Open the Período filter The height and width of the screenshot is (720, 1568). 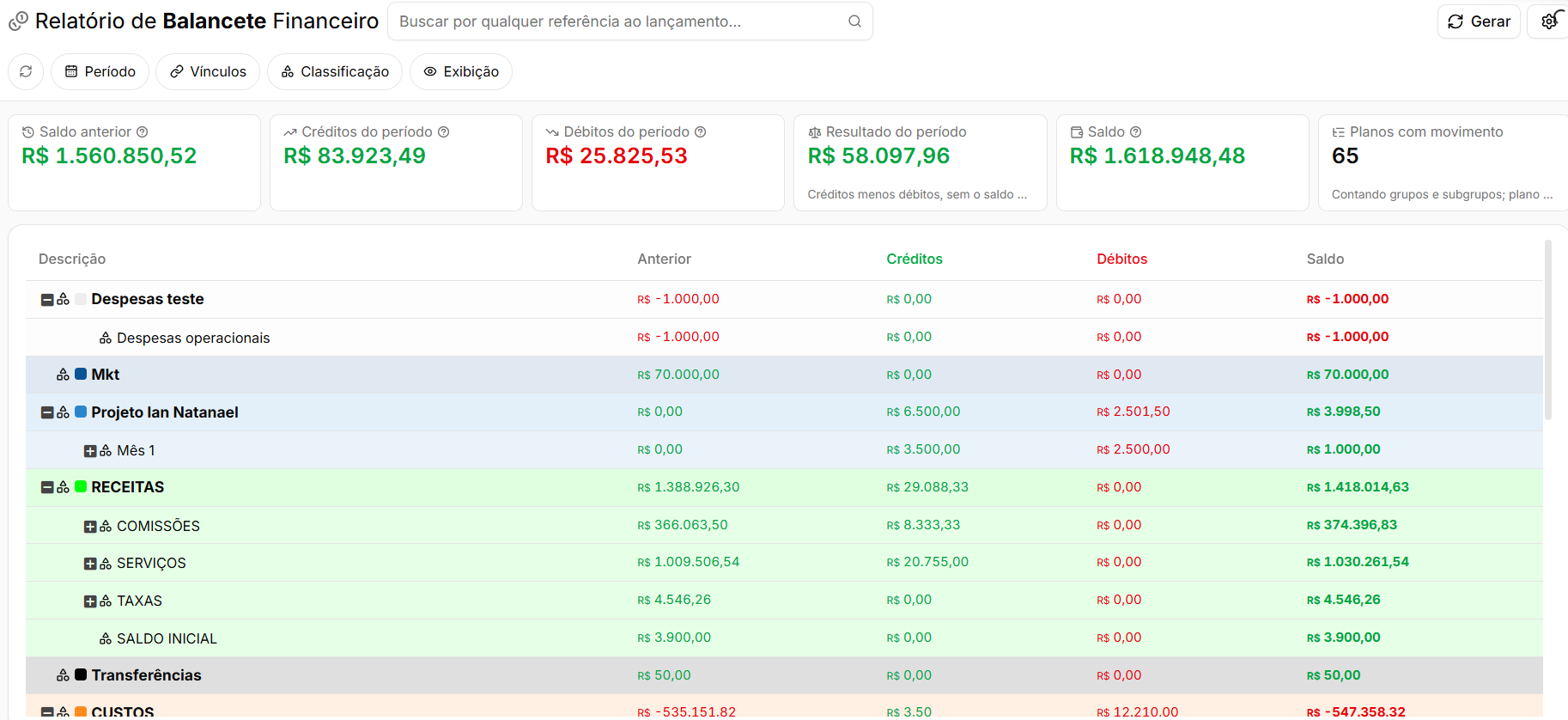pyautogui.click(x=100, y=71)
